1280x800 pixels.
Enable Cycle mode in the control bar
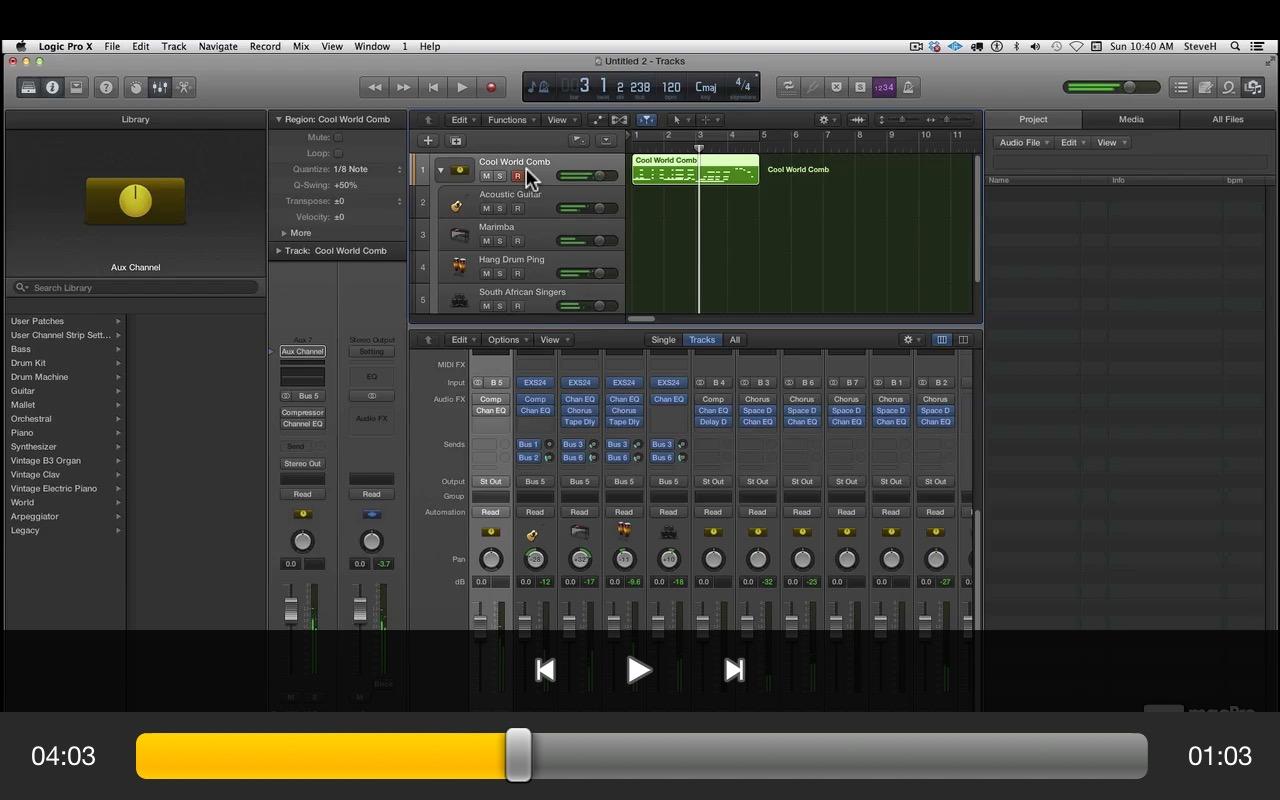[x=788, y=87]
